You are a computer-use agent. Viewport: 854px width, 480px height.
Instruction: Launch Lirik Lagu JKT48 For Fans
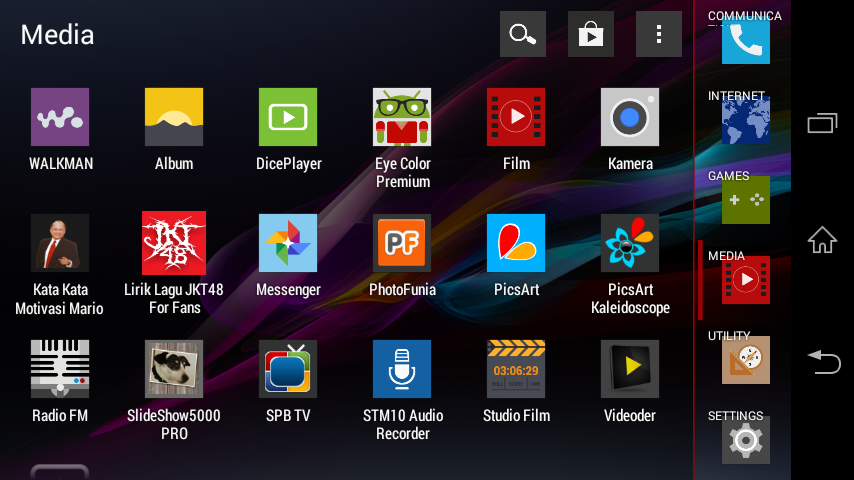tap(174, 243)
